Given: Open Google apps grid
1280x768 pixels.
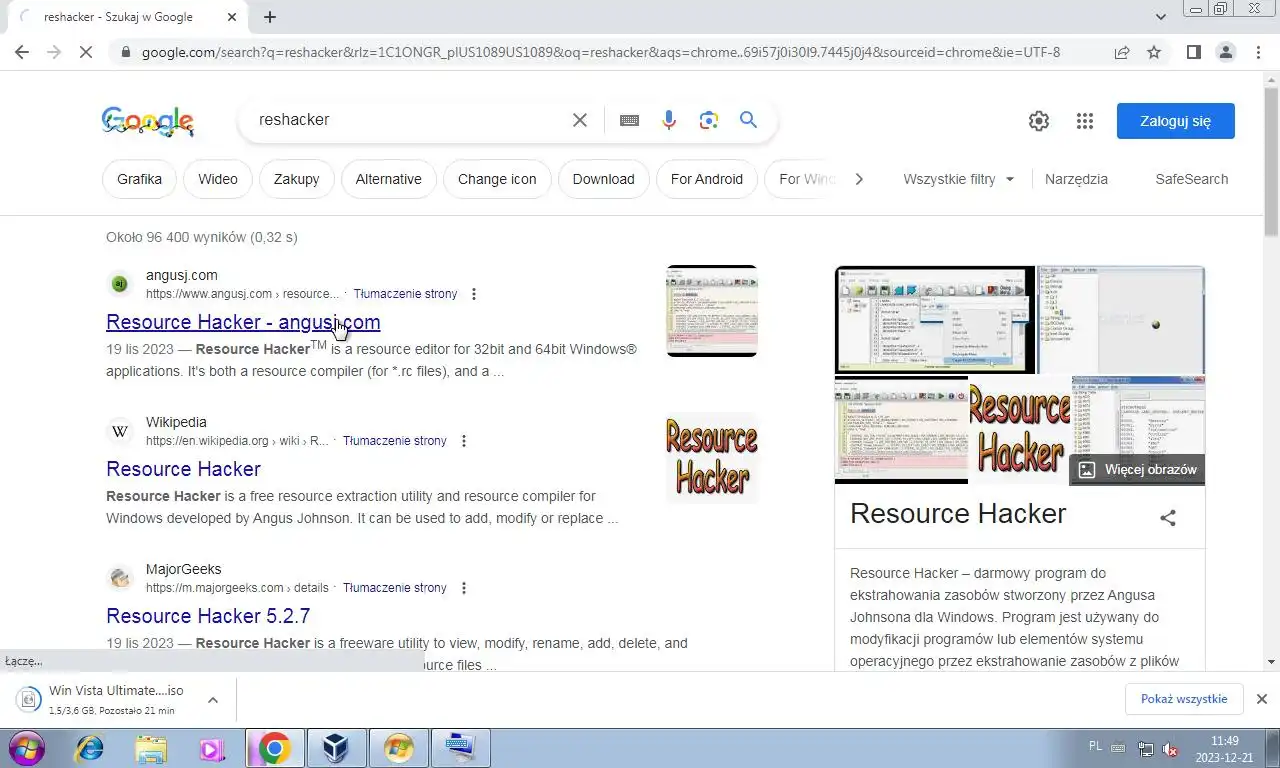Looking at the screenshot, I should 1085,121.
